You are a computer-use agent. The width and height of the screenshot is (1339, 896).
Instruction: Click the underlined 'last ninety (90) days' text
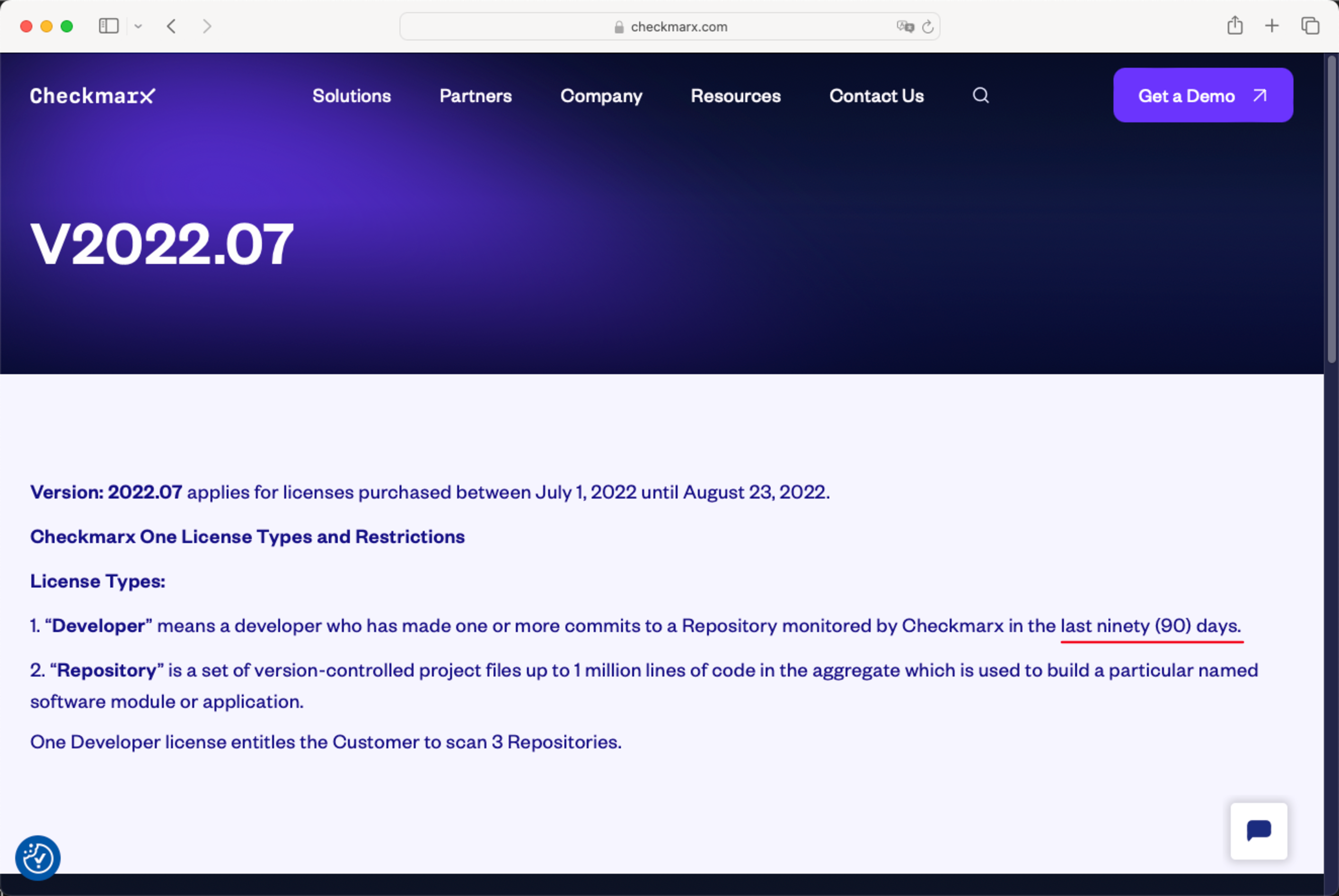pos(1151,626)
